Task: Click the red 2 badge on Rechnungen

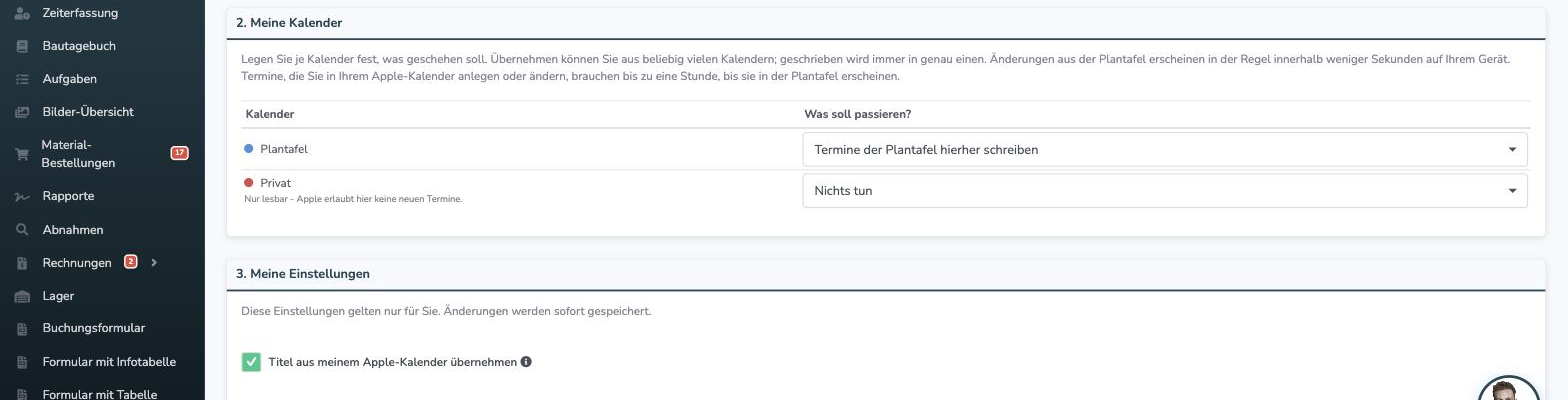Action: (130, 262)
